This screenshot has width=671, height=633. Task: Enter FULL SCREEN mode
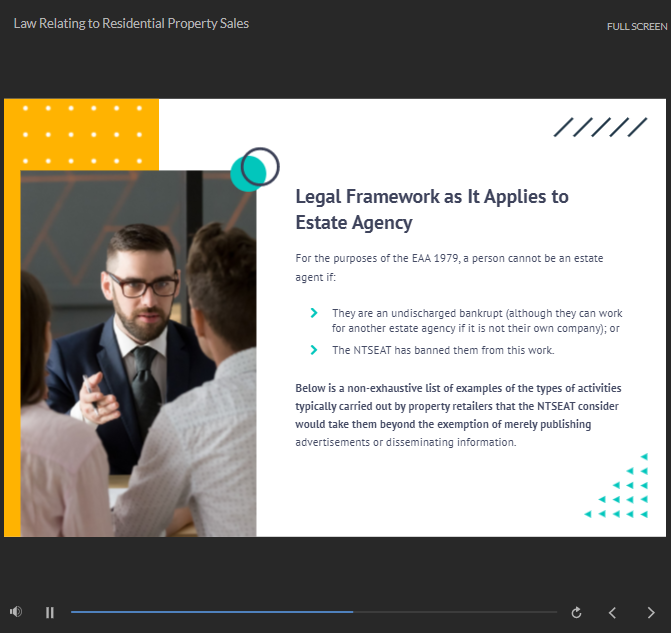tap(636, 27)
